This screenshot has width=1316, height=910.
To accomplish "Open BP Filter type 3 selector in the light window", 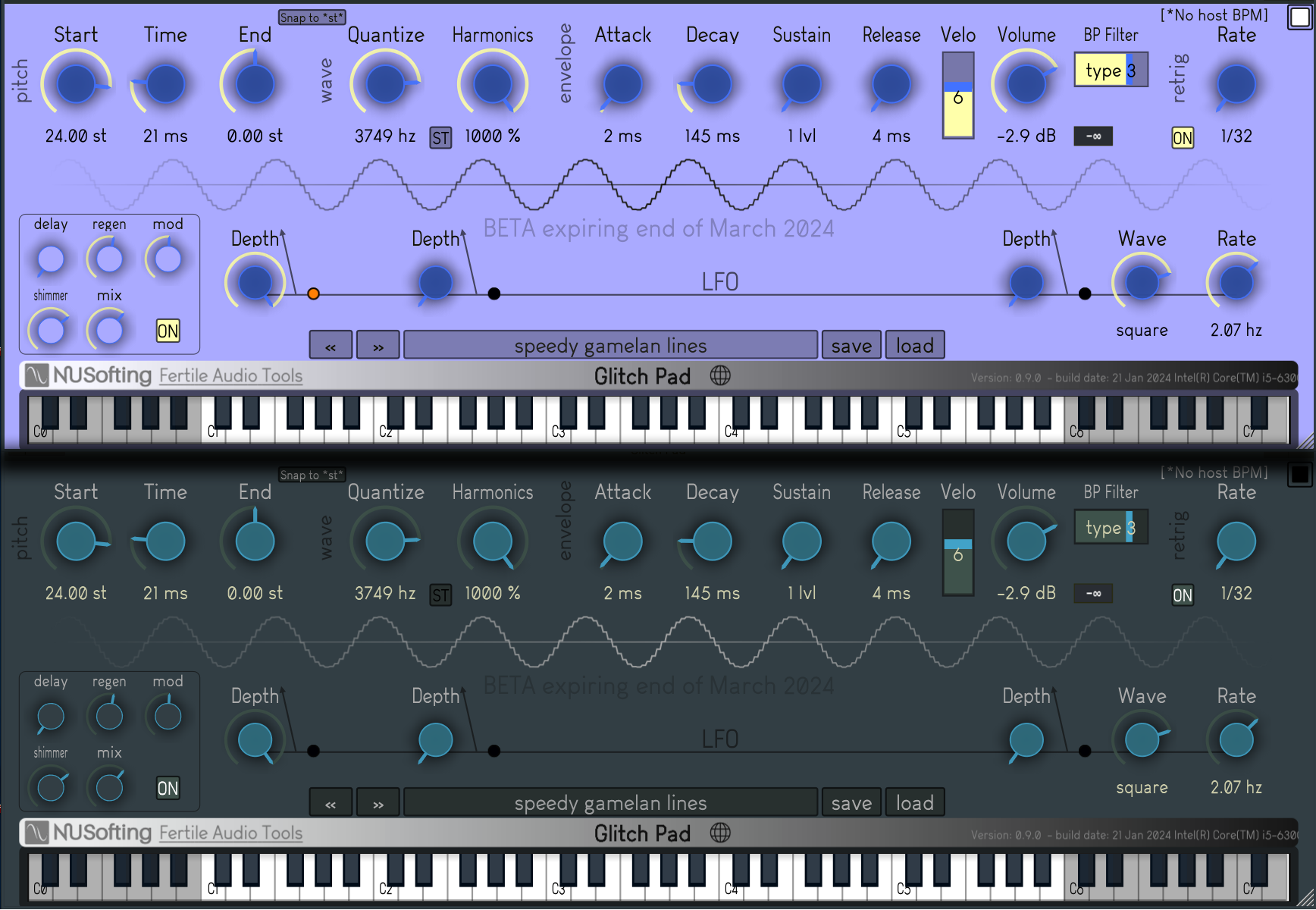I will tap(1111, 70).
